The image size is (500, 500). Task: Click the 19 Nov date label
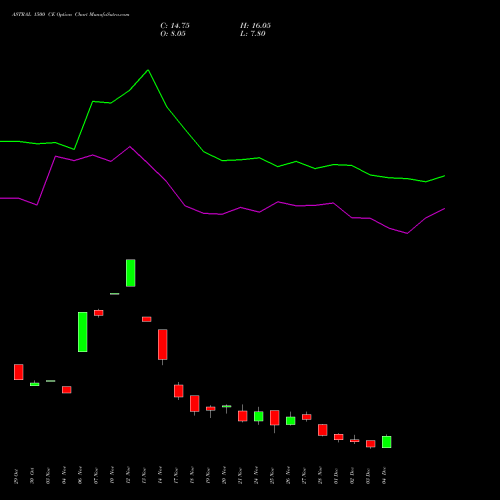coord(208,476)
